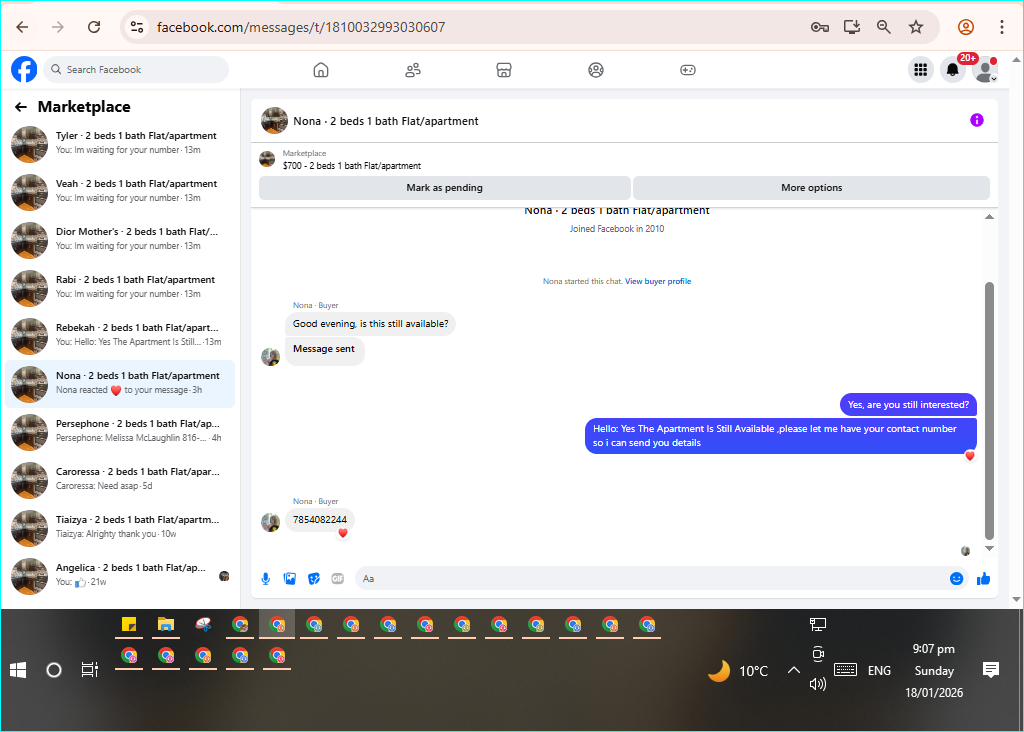The width and height of the screenshot is (1024, 732).
Task: Click the site information icon in address bar
Action: click(136, 27)
